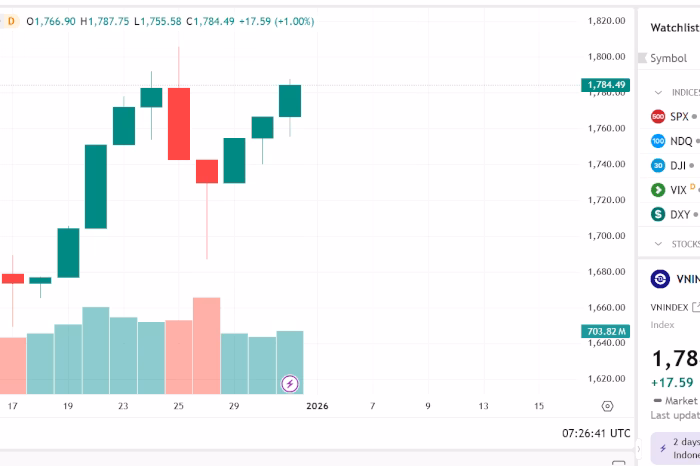
Task: Select the DJI index icon
Action: (658, 165)
